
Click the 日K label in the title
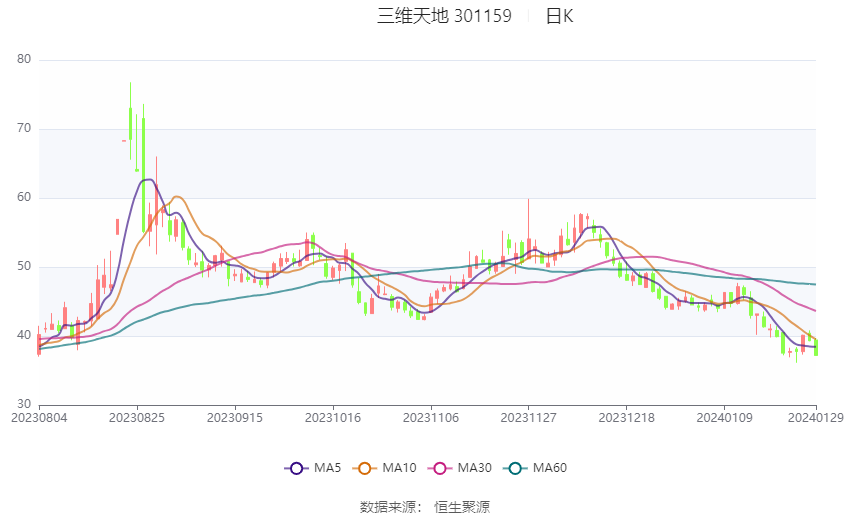559,16
